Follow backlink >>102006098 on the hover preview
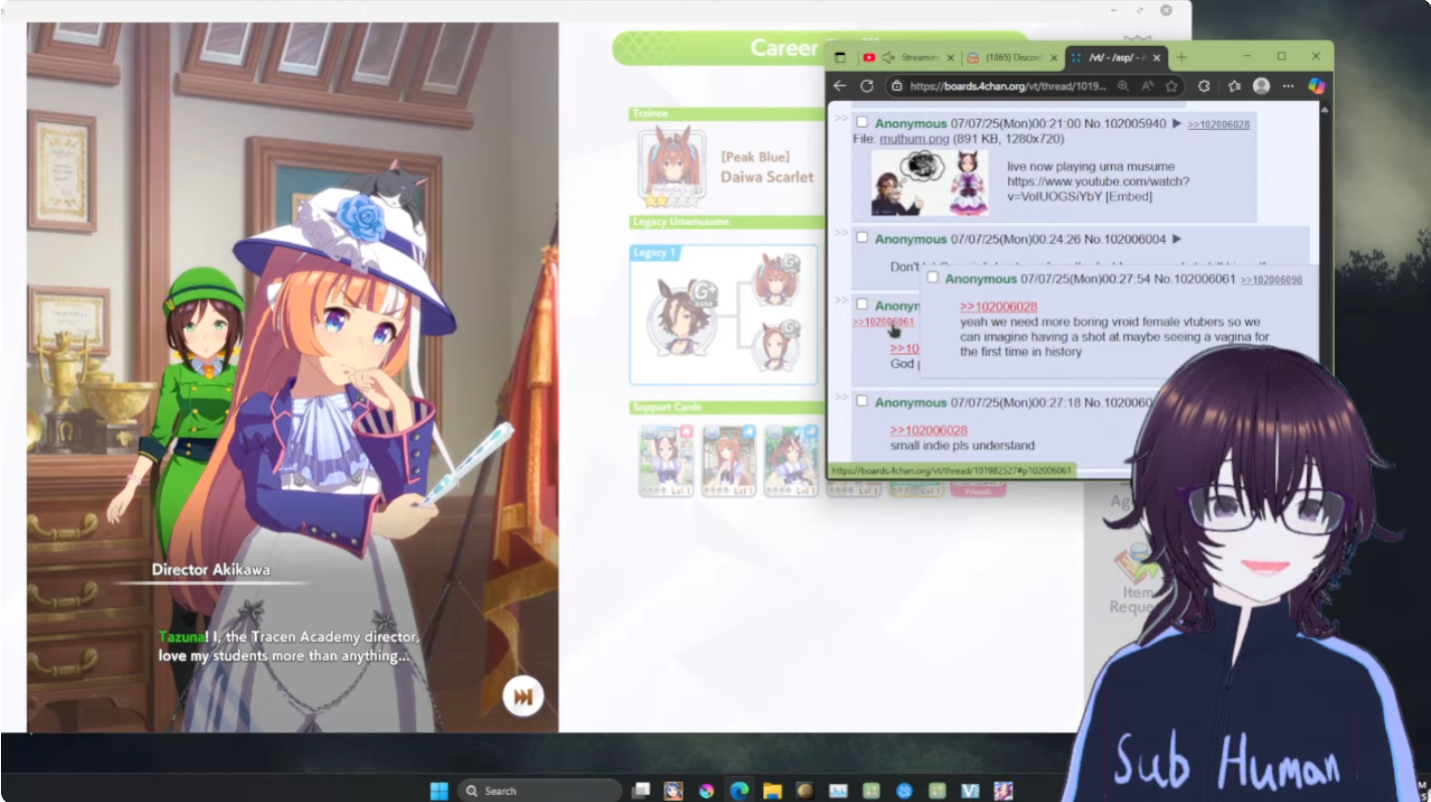 tap(1271, 280)
